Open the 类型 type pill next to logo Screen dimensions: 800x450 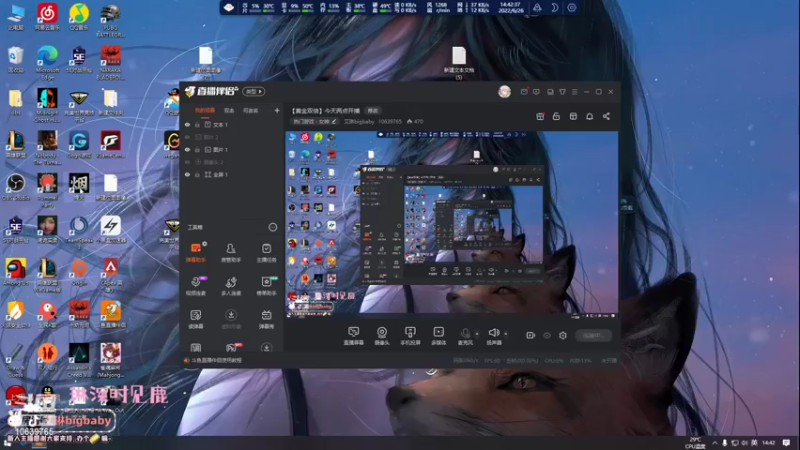pos(254,91)
